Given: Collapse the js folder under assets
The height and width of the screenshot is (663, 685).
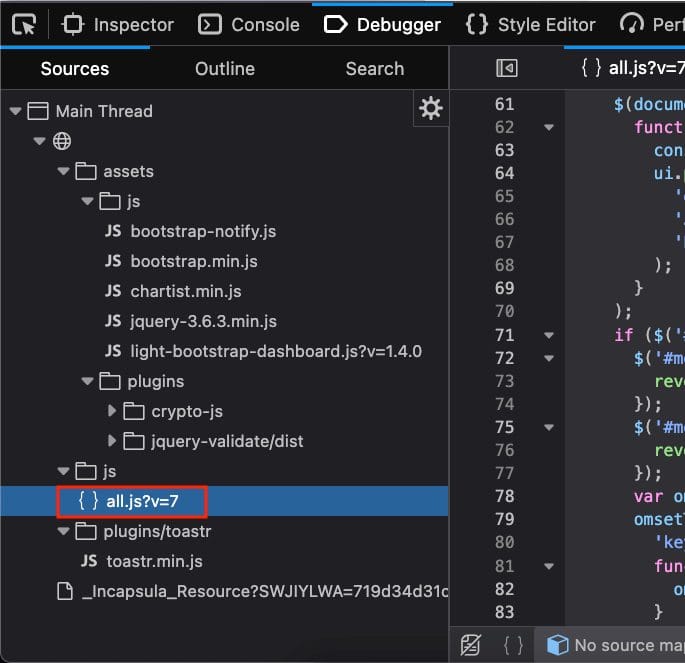Looking at the screenshot, I should (88, 201).
